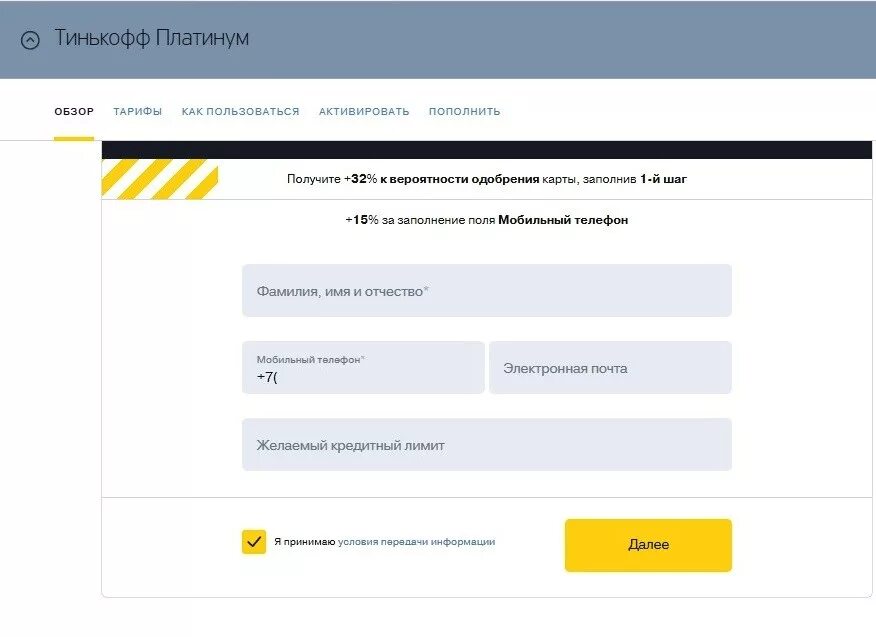Click the Тинькофф Платинум heading
This screenshot has width=876, height=637.
(151, 38)
